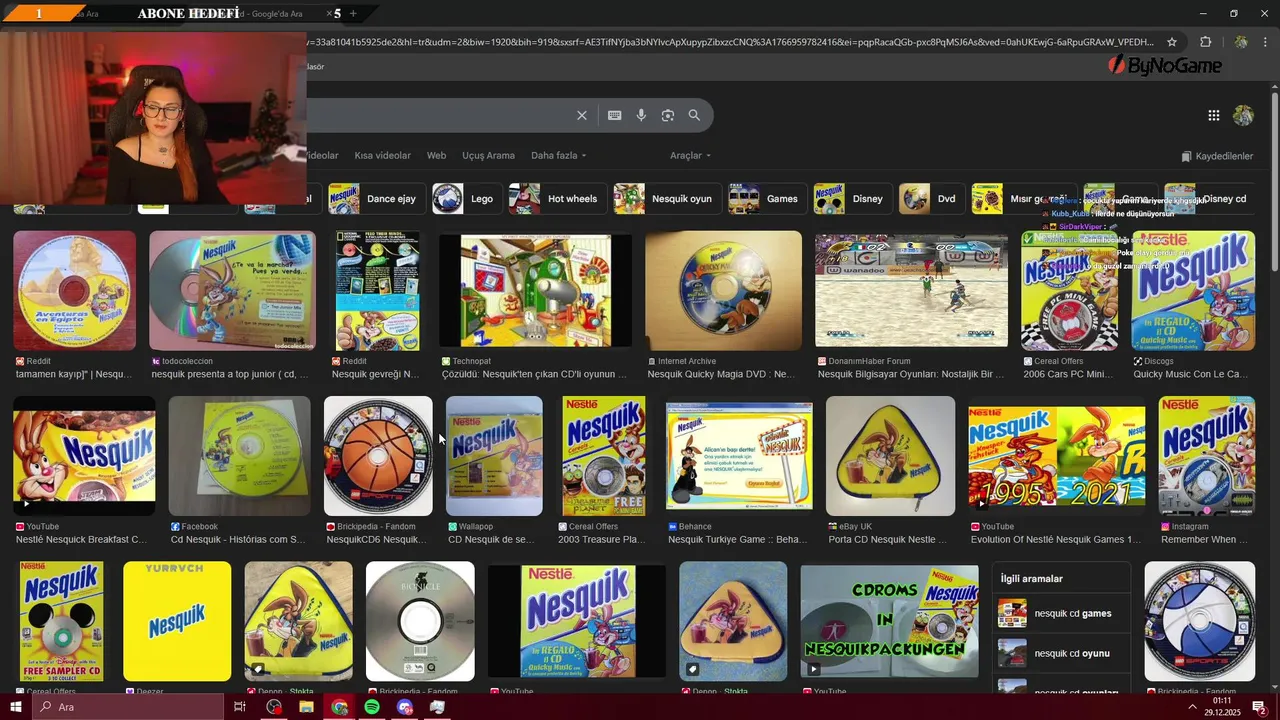Open the FREE SAMPLER CD thumbnail

tap(61, 621)
